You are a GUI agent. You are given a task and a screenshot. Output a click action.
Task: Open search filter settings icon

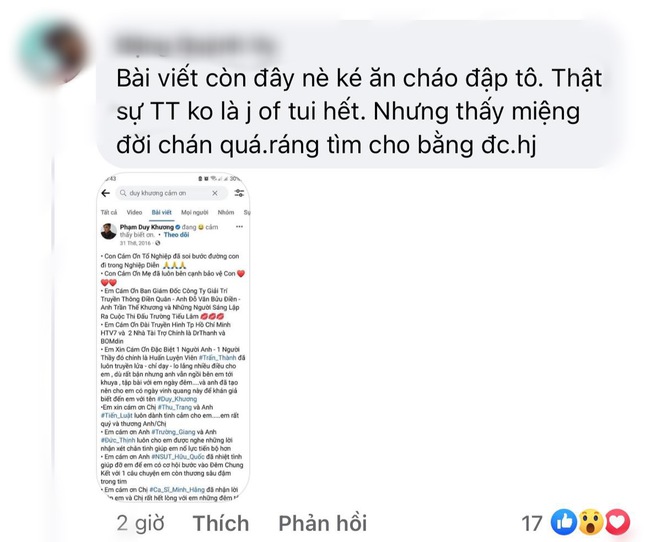point(239,193)
